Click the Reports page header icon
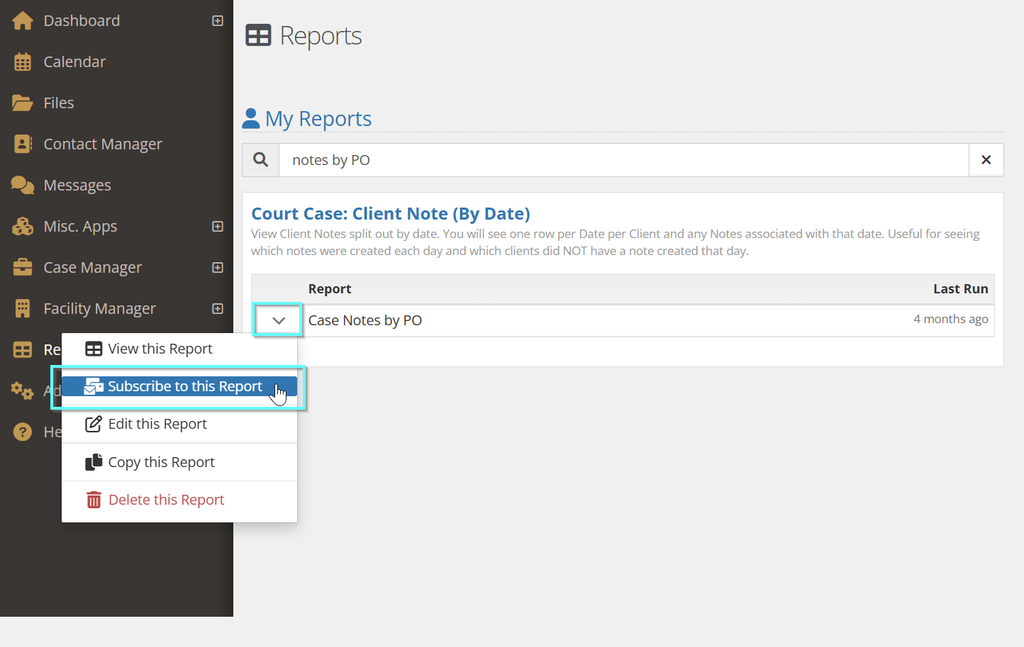Viewport: 1024px width, 647px height. point(258,35)
